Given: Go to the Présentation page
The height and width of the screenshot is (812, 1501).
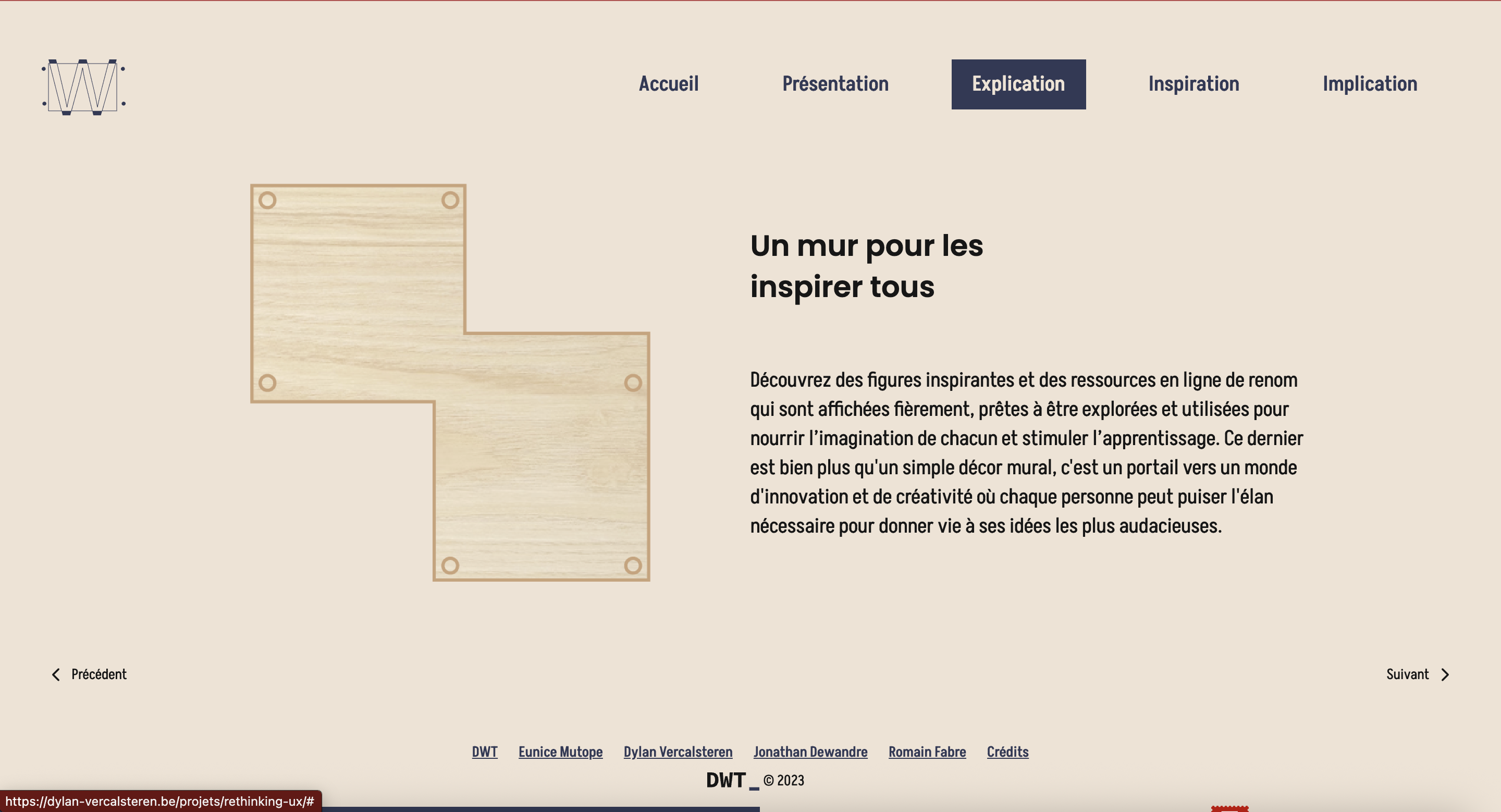Looking at the screenshot, I should point(835,84).
